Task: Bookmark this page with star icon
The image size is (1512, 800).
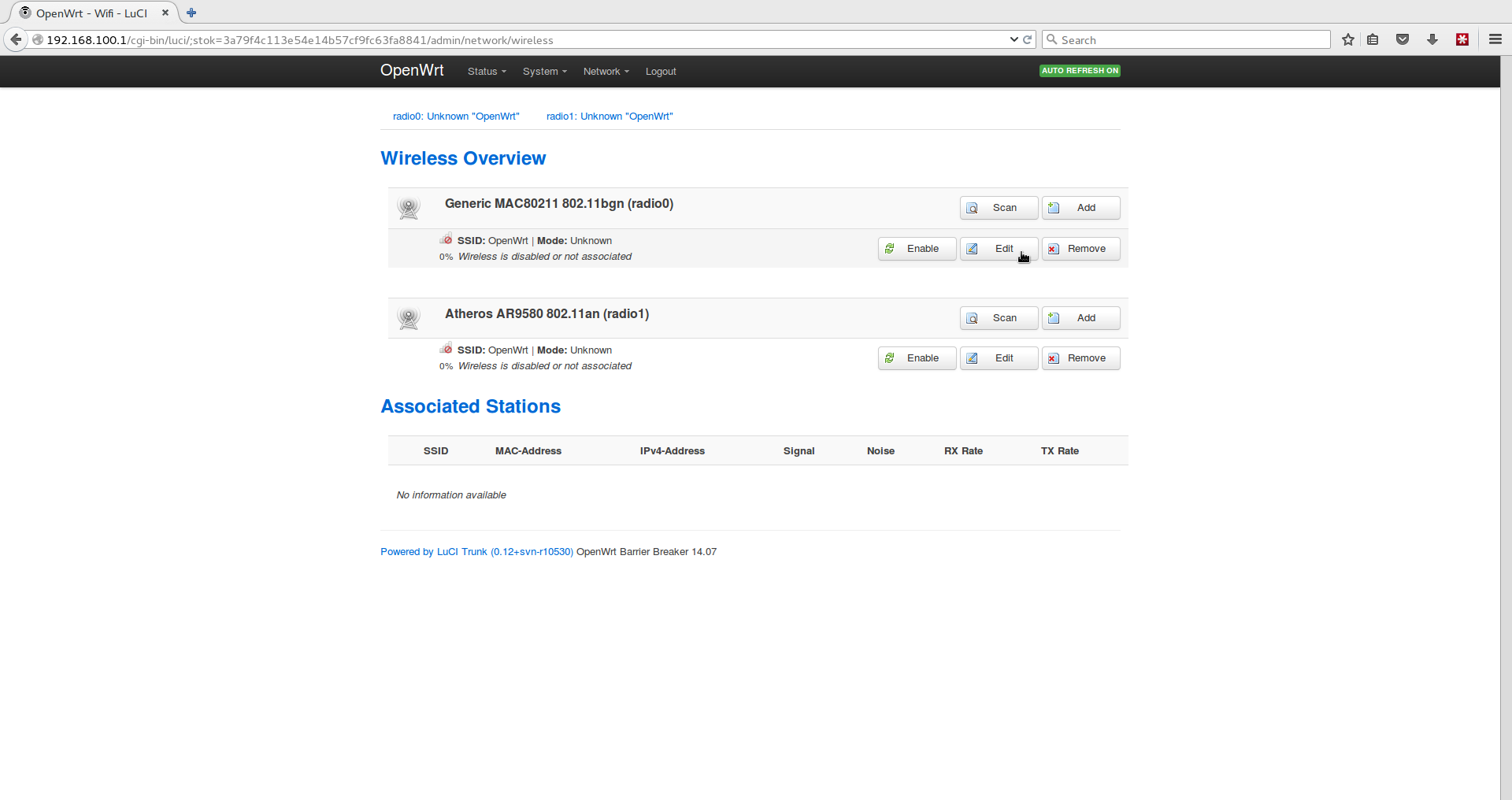Action: point(1348,39)
